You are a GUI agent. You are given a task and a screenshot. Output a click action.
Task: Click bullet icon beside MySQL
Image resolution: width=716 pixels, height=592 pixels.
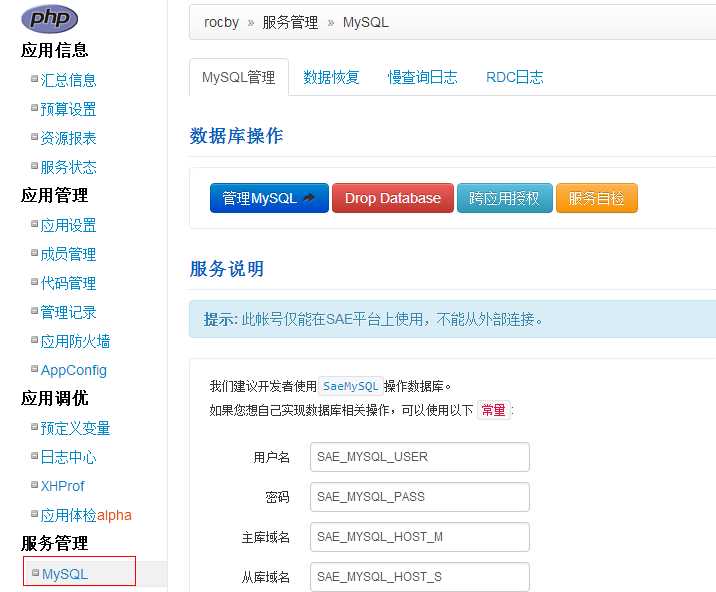click(x=36, y=572)
